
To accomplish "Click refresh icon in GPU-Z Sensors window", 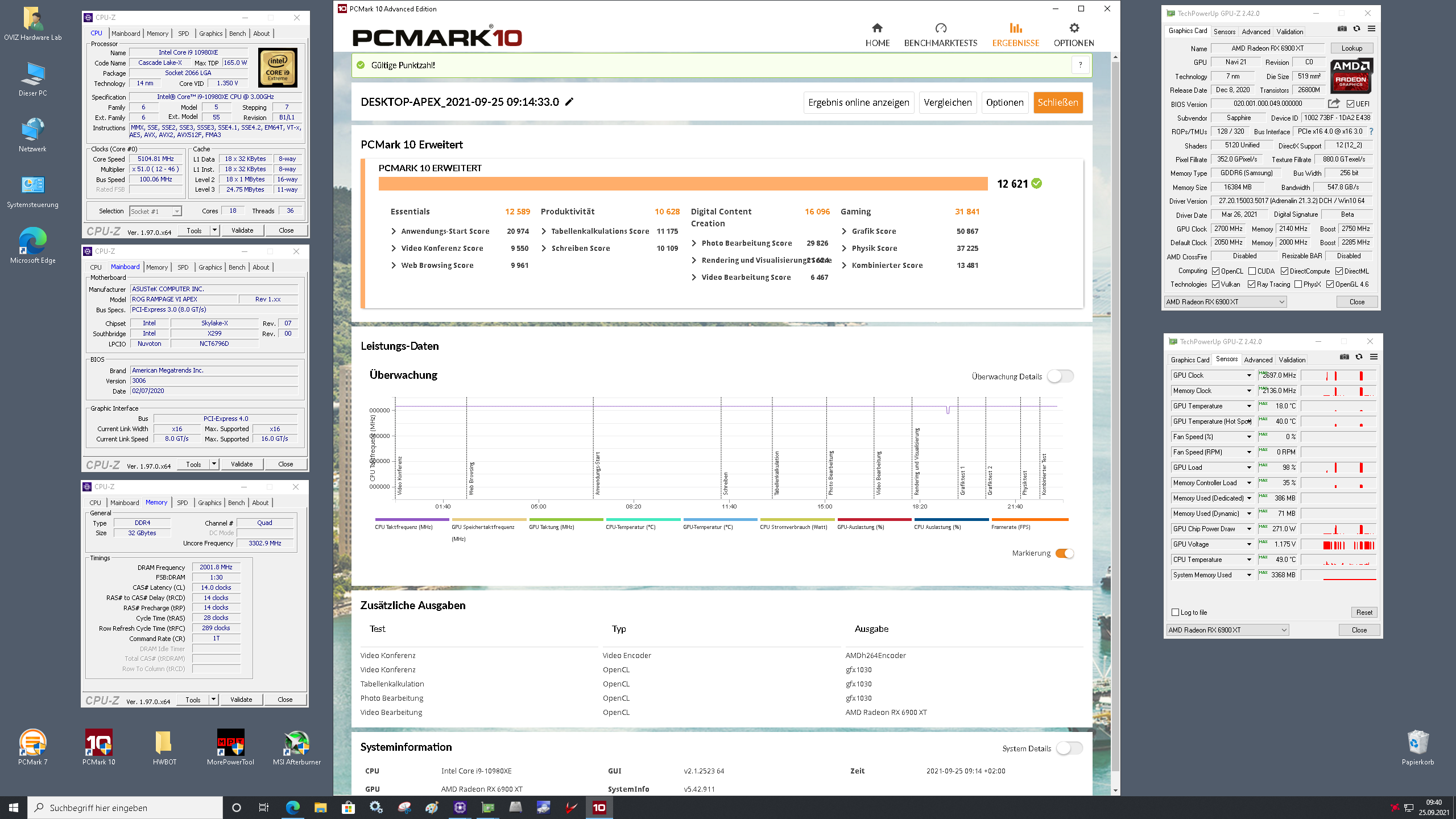I will click(x=1359, y=357).
